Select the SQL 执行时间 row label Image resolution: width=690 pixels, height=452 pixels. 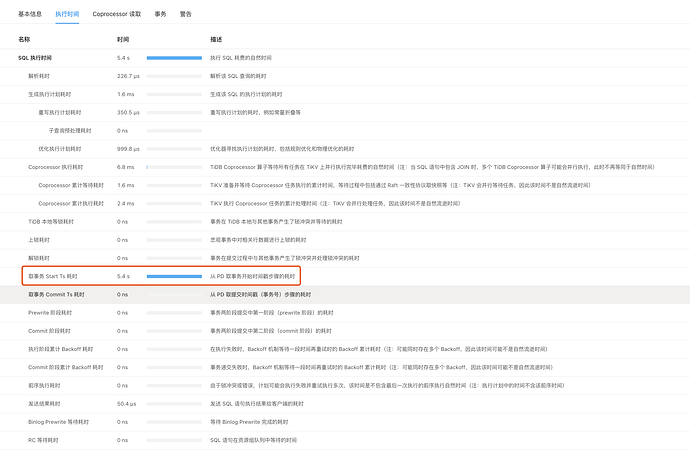click(35, 58)
